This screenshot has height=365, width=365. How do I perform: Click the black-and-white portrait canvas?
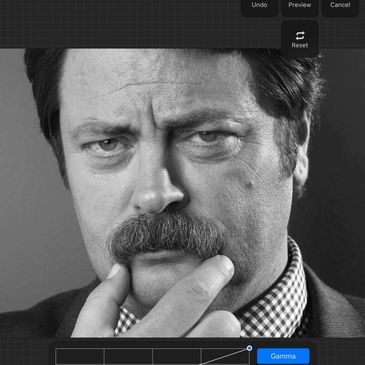coord(182,193)
